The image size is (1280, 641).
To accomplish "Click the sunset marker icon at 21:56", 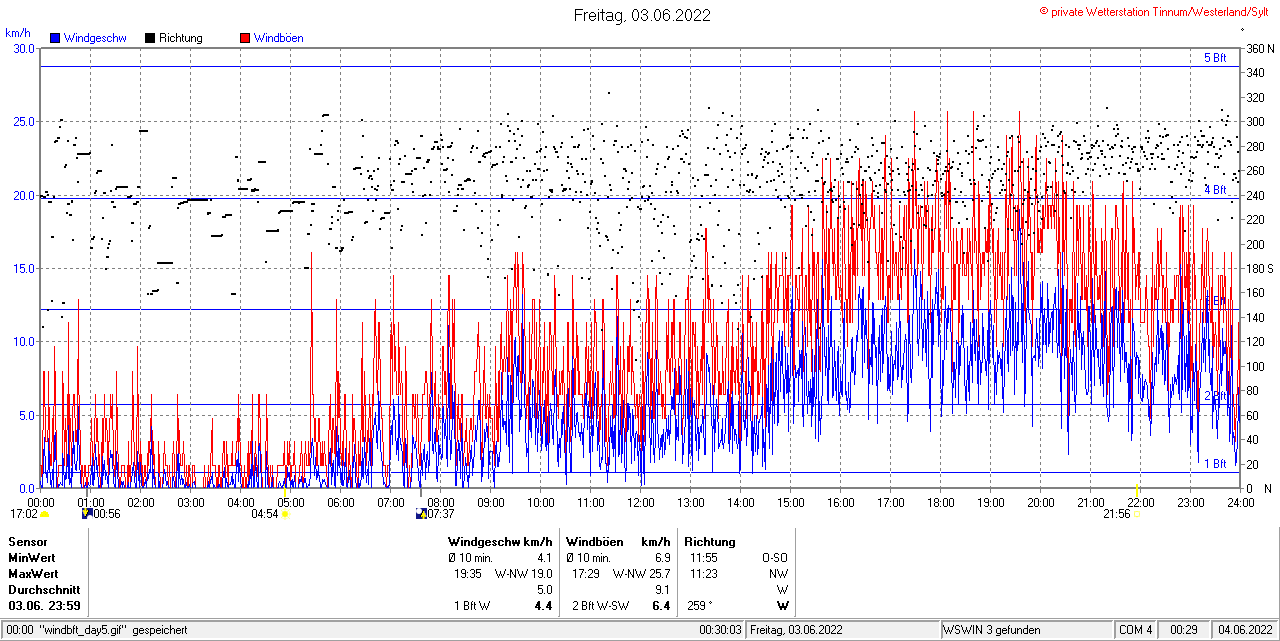I will pyautogui.click(x=1137, y=514).
